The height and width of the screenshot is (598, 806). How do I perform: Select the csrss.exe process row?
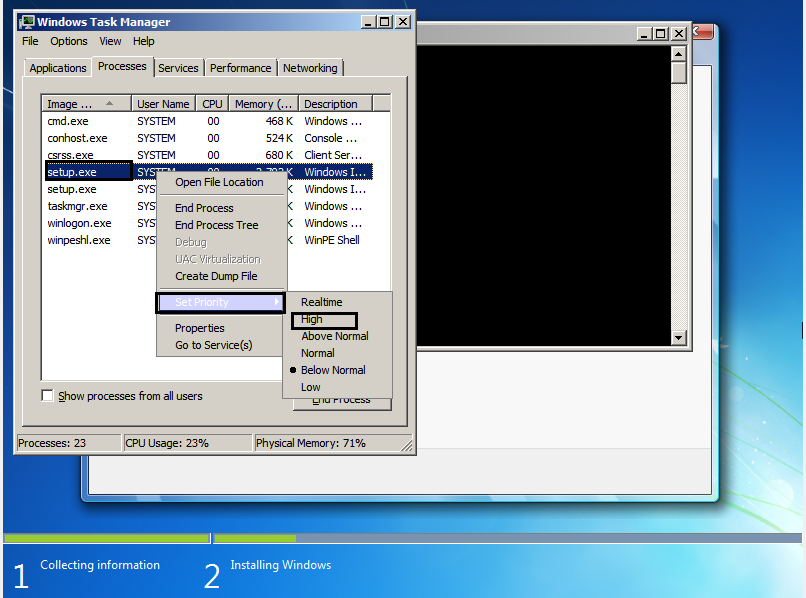click(208, 155)
